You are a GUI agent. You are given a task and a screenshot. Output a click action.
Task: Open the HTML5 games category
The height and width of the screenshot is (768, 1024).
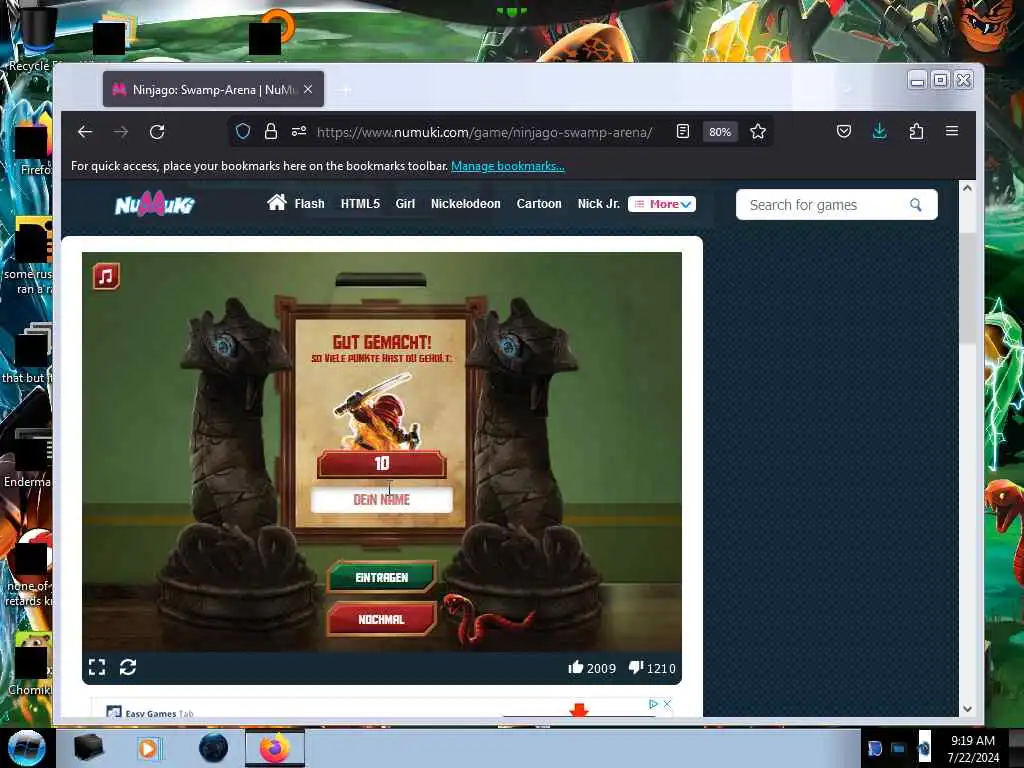[x=360, y=204]
